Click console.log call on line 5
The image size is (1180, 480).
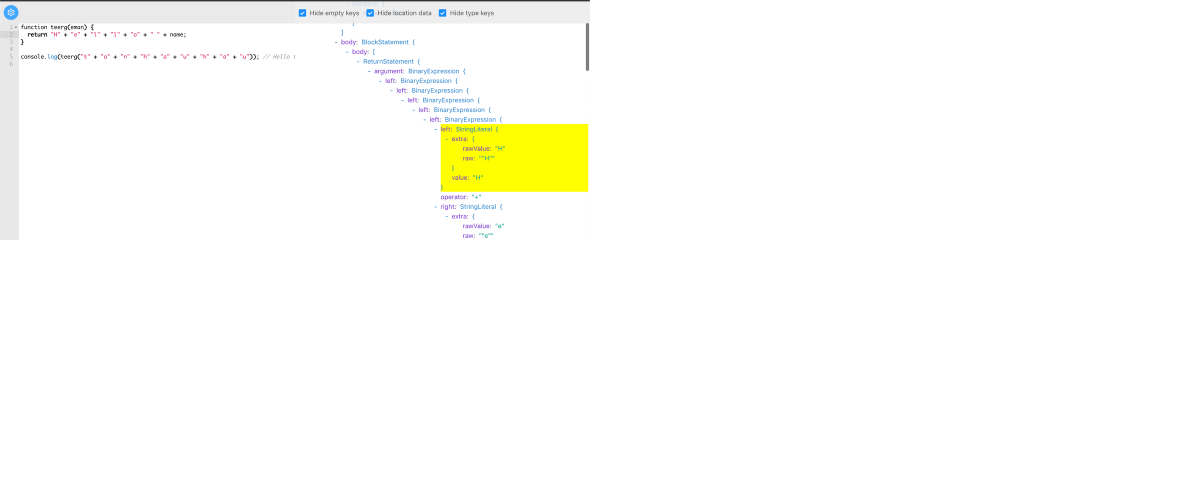pos(38,56)
